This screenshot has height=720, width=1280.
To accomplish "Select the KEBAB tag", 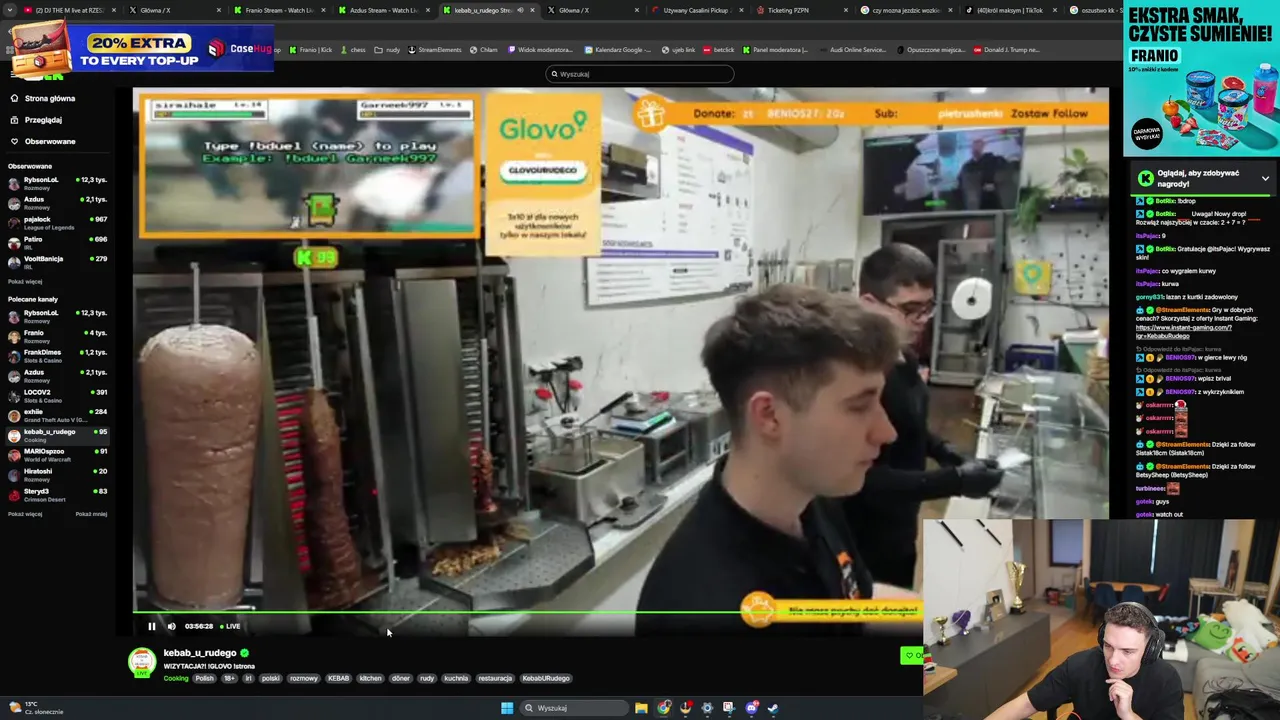I will click(x=339, y=678).
